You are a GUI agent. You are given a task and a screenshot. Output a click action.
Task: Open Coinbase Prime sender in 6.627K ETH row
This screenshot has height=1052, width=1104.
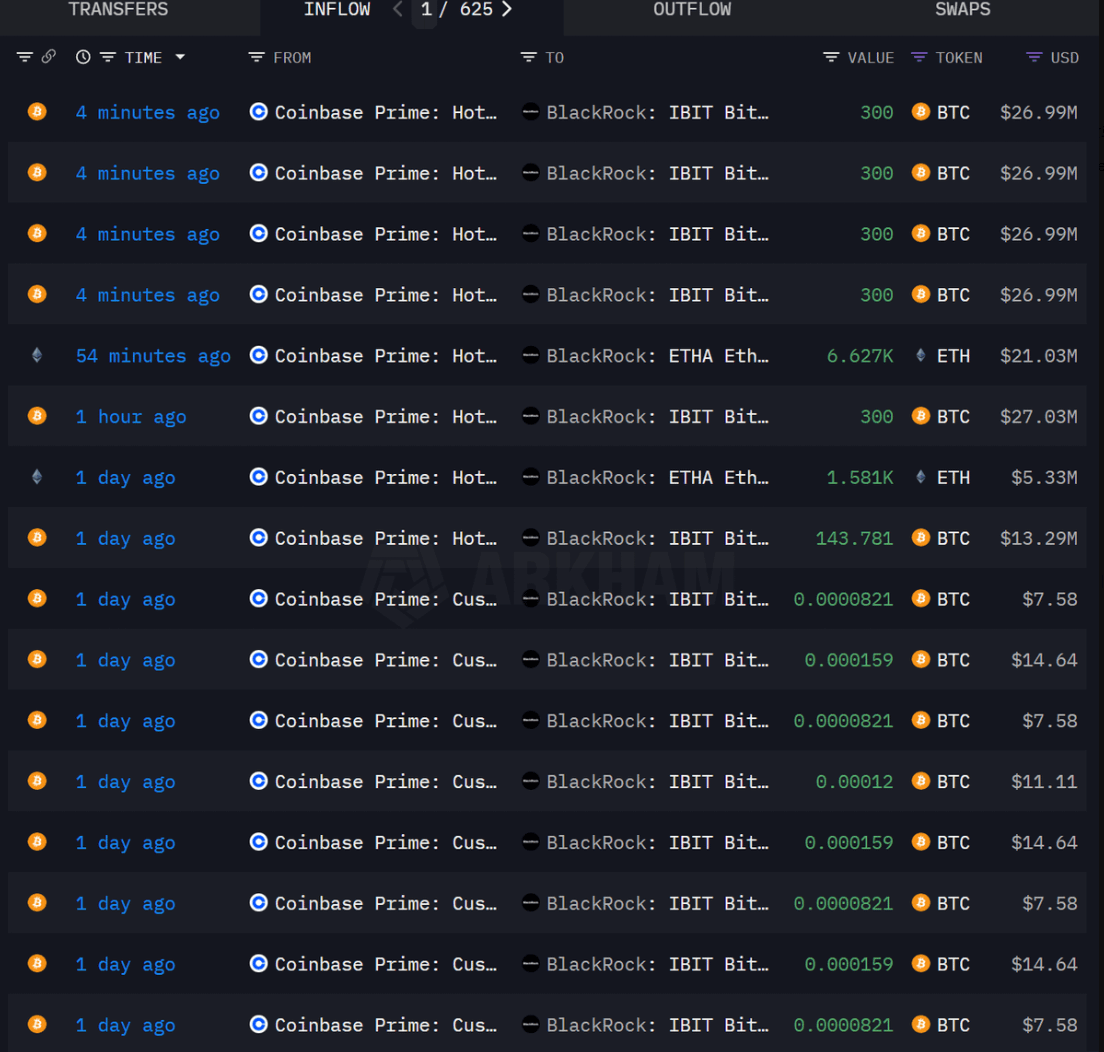[386, 356]
